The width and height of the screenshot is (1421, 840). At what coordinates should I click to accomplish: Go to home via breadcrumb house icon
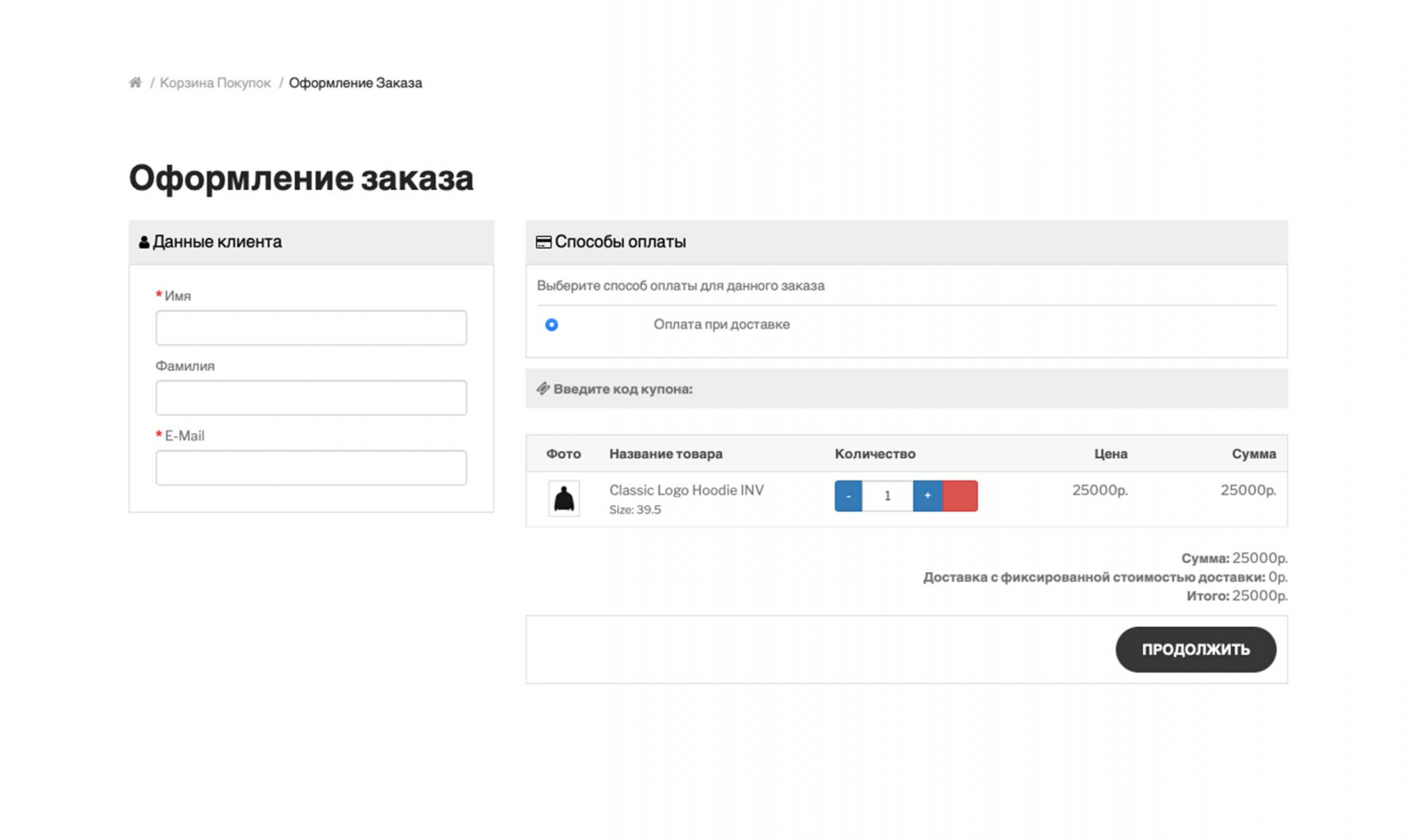(x=135, y=83)
